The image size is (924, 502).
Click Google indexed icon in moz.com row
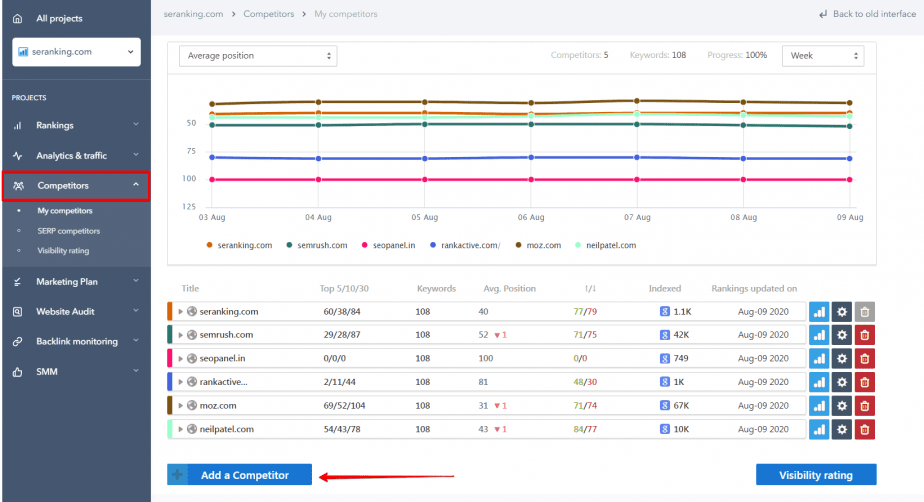point(665,405)
